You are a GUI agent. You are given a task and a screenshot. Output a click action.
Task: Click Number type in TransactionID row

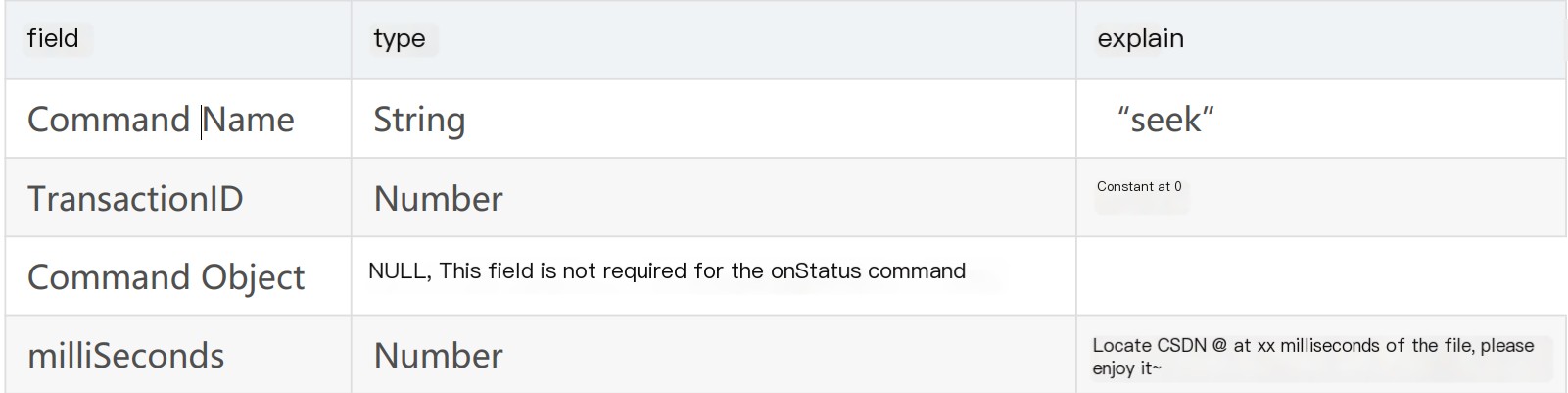(x=438, y=199)
